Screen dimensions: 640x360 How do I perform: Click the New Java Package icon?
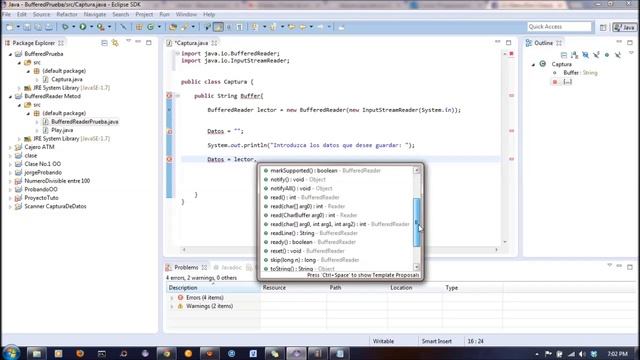(139, 27)
